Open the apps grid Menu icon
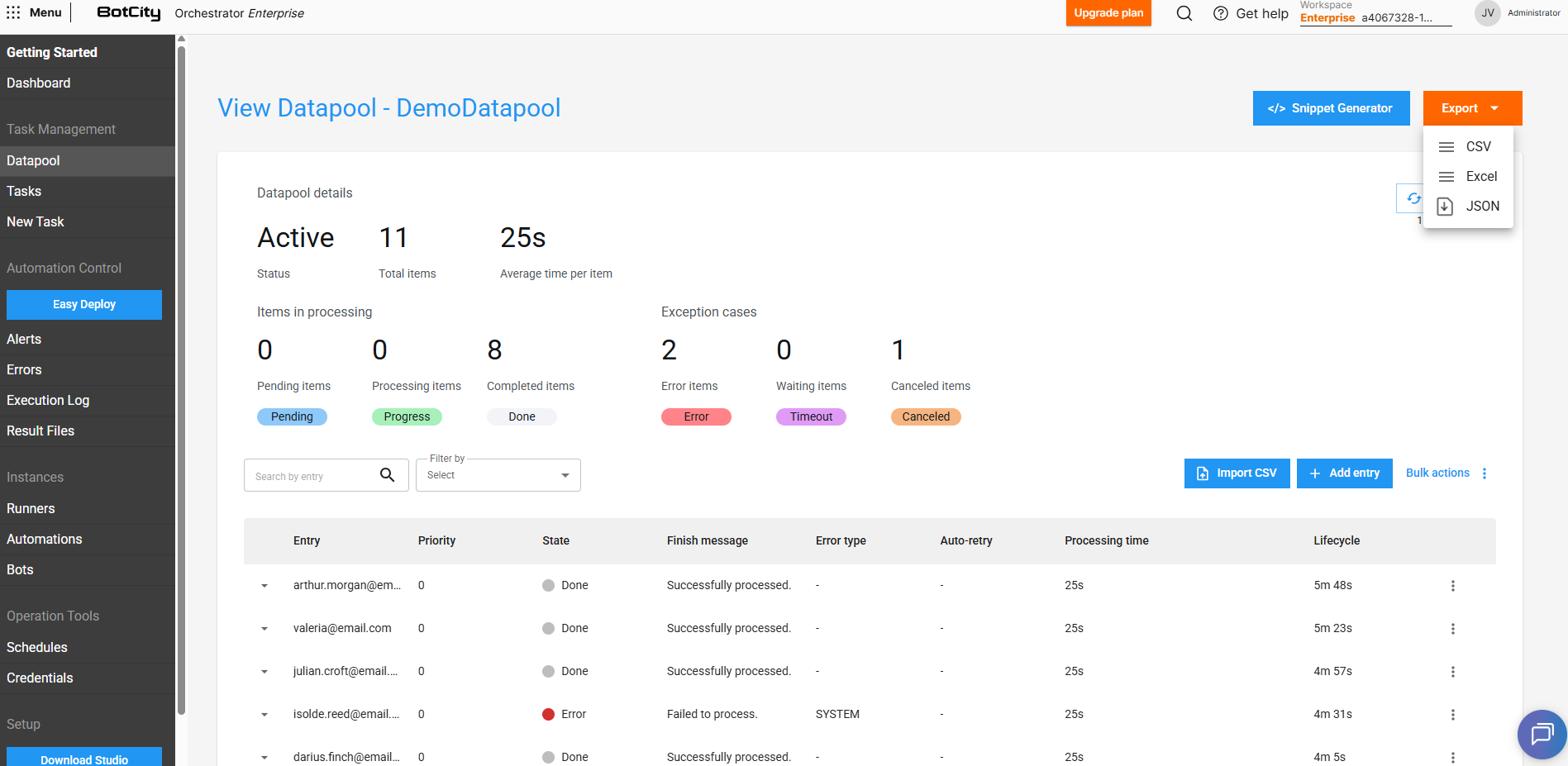The height and width of the screenshot is (766, 1568). tap(13, 12)
